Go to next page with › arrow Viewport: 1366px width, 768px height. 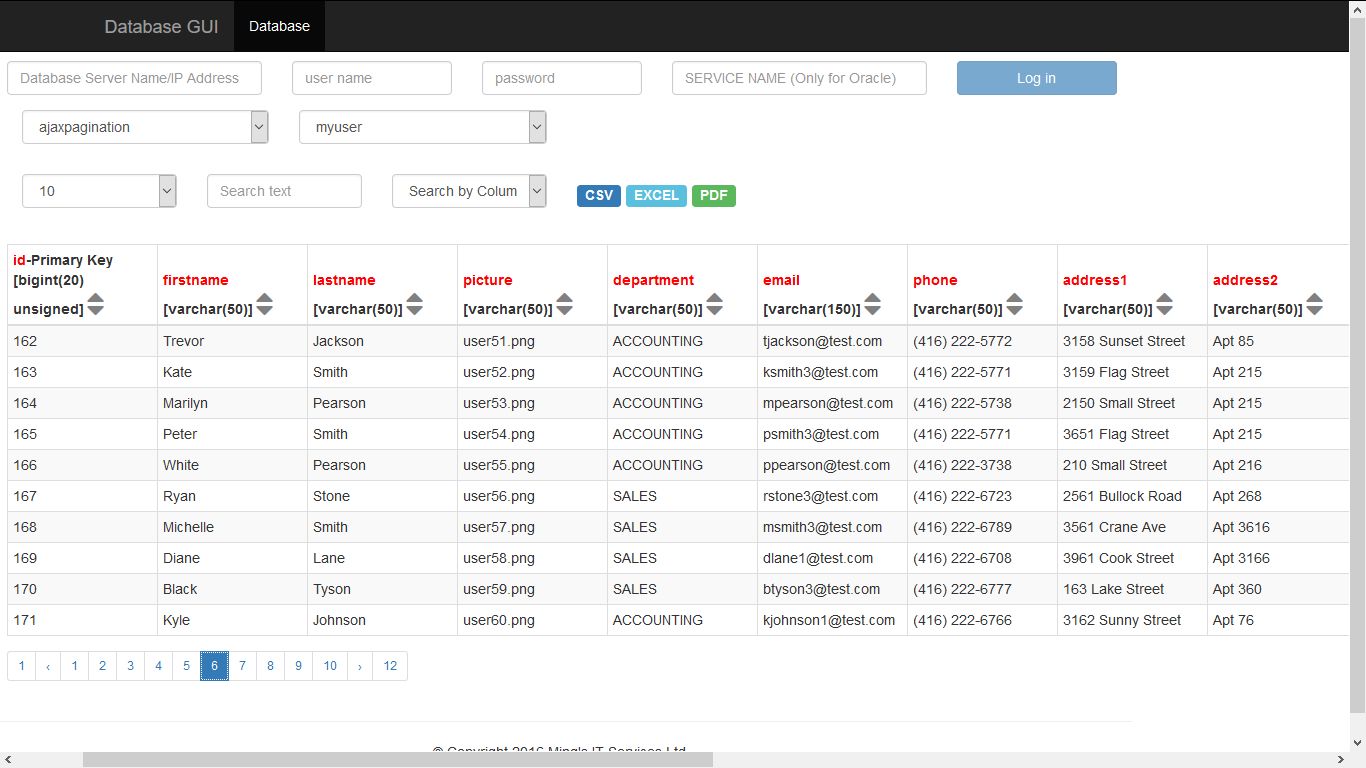coord(360,666)
